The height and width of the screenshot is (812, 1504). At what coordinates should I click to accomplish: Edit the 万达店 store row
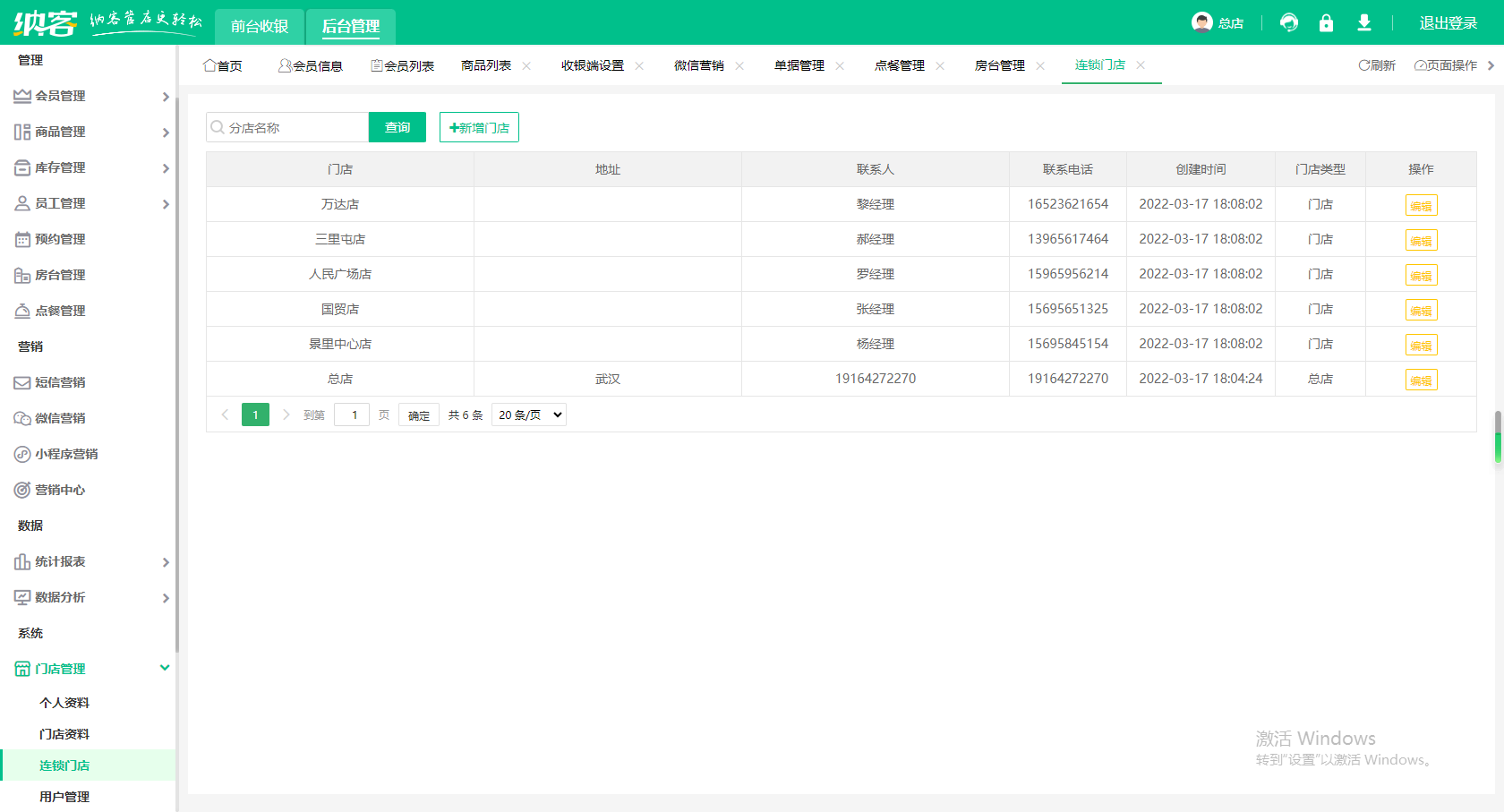click(x=1421, y=204)
